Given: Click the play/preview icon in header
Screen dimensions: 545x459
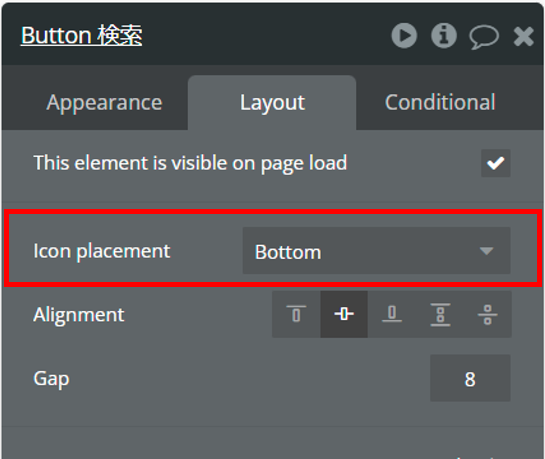Looking at the screenshot, I should (404, 35).
